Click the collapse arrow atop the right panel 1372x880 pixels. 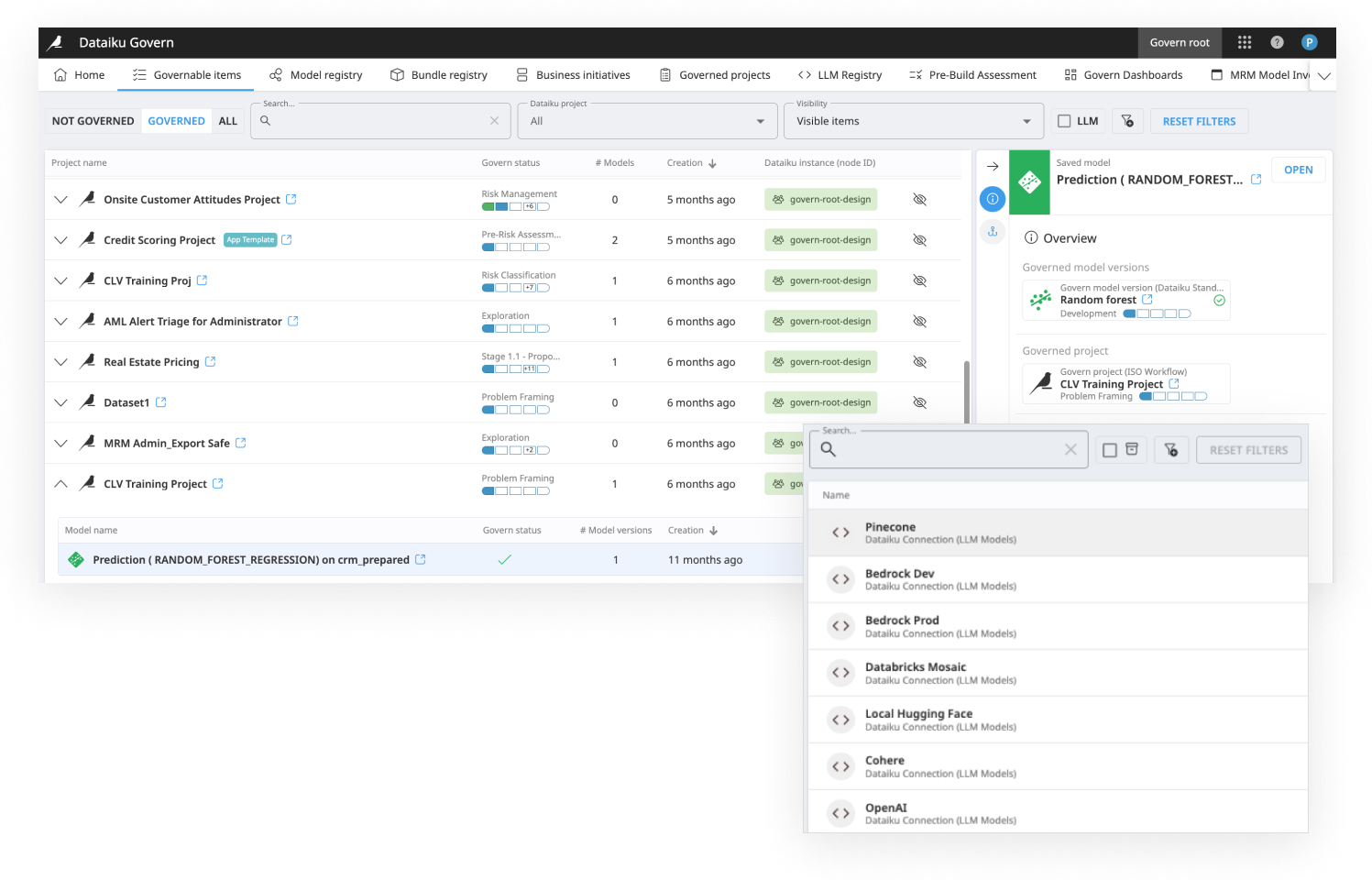(993, 166)
